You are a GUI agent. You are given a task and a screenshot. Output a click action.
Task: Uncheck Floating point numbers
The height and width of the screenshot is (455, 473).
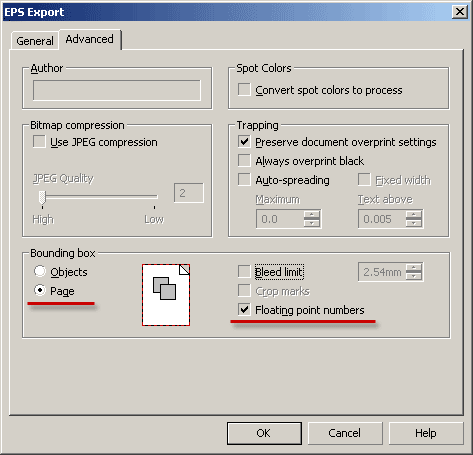(x=244, y=310)
